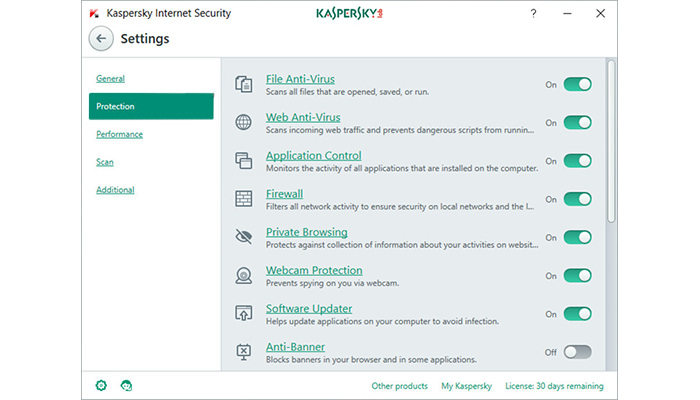
Task: Enable the Anti-Banner toggle
Action: click(577, 352)
